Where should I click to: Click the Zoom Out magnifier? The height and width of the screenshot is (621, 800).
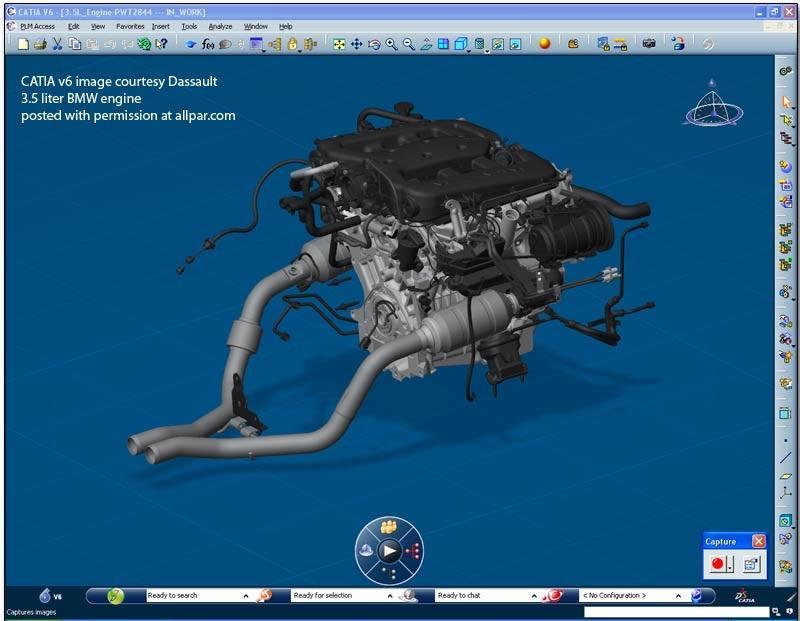409,44
